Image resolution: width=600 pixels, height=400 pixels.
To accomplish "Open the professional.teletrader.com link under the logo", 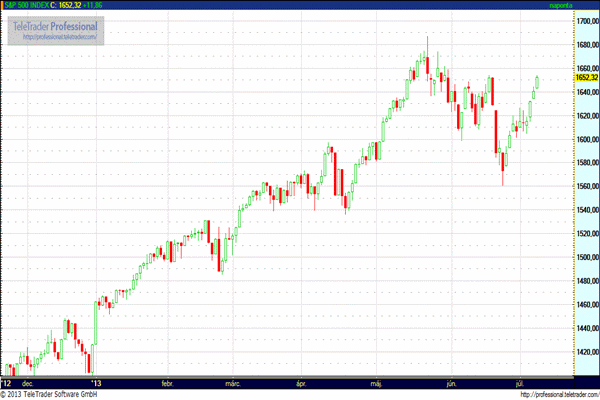I will [x=60, y=37].
